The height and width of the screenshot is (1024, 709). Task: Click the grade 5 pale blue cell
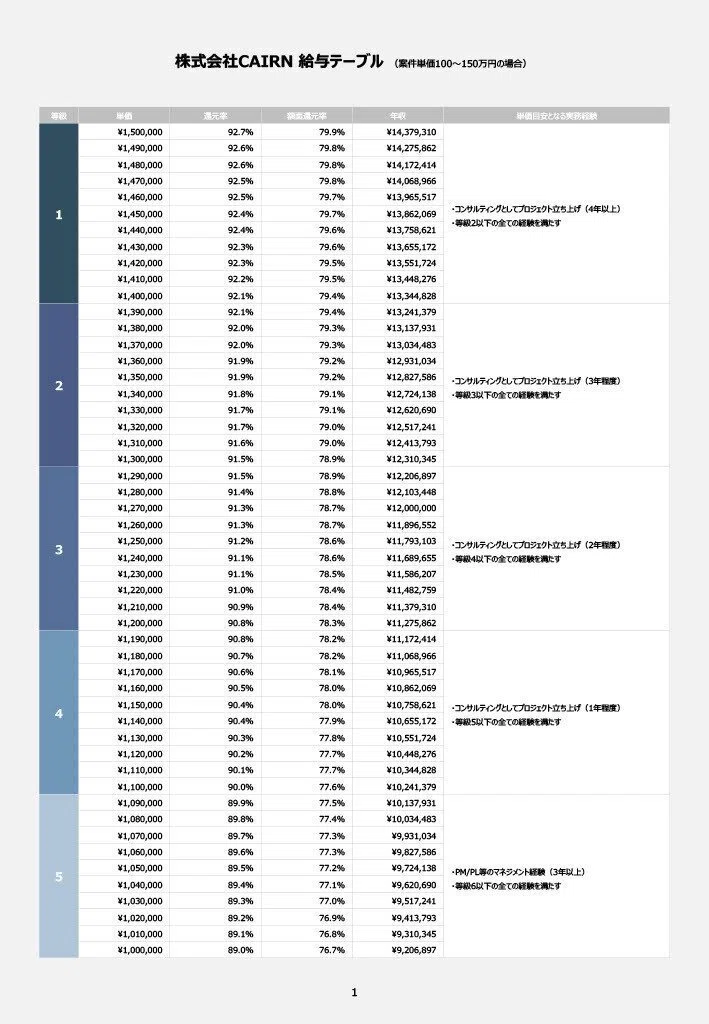click(59, 876)
